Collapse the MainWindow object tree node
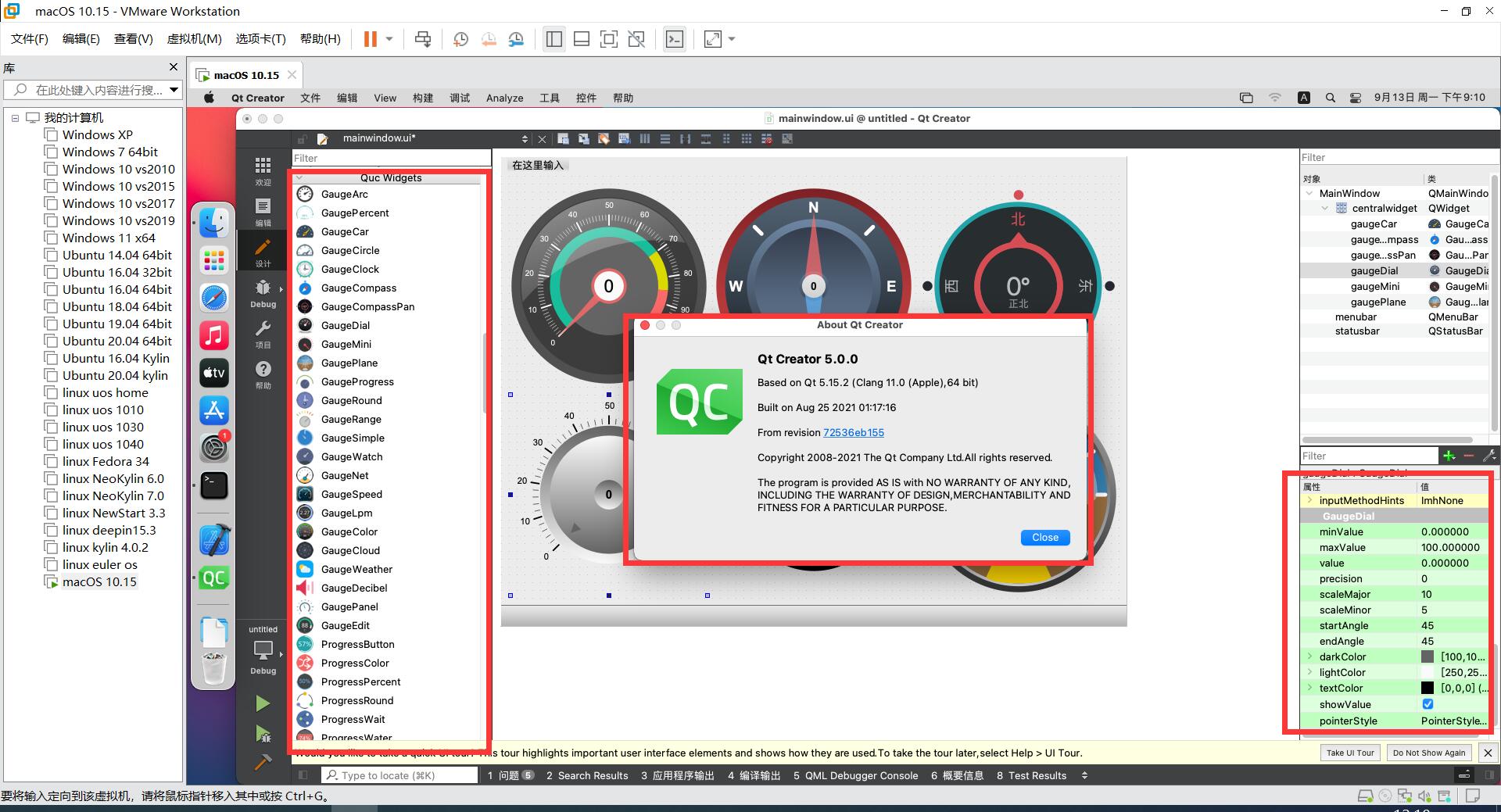The width and height of the screenshot is (1501, 812). (1309, 193)
